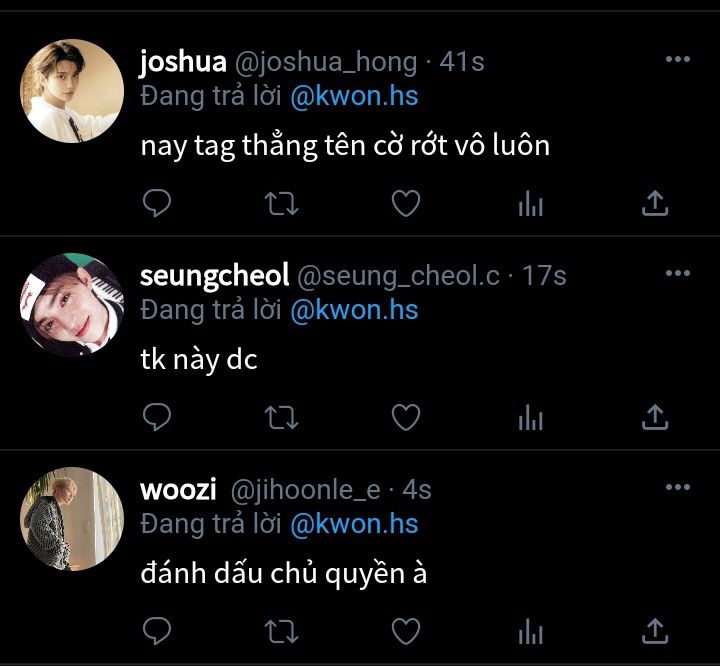Reply to woozi's tweet
Screen dimensions: 720x666
pyautogui.click(x=157, y=631)
